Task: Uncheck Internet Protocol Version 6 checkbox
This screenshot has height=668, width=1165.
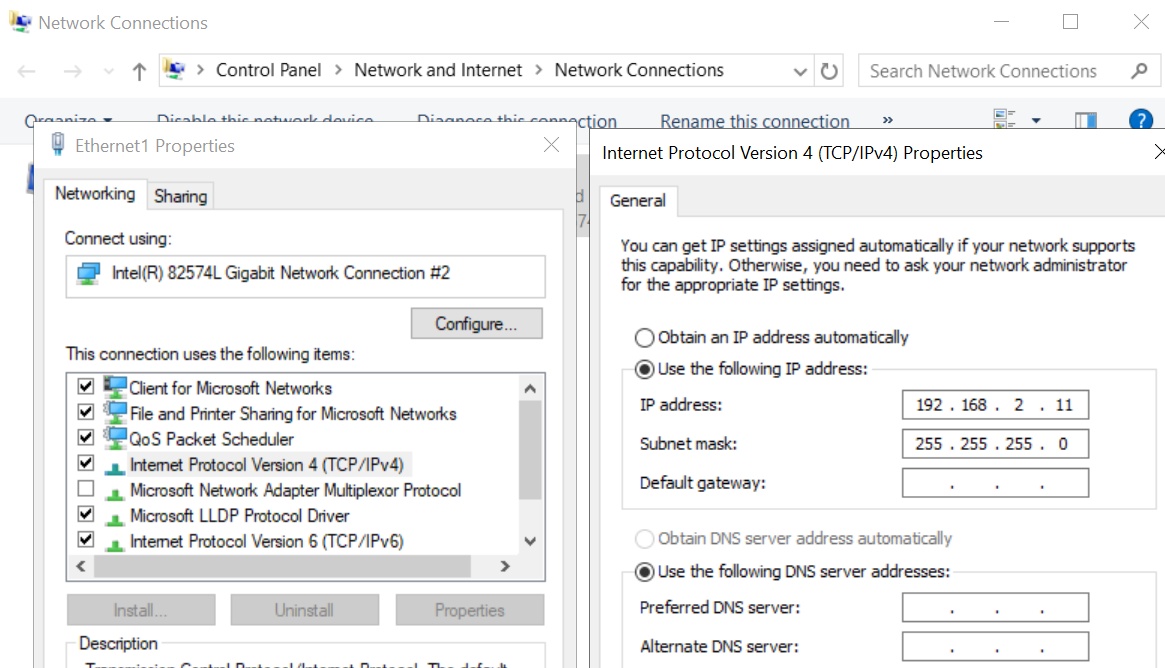Action: (85, 539)
